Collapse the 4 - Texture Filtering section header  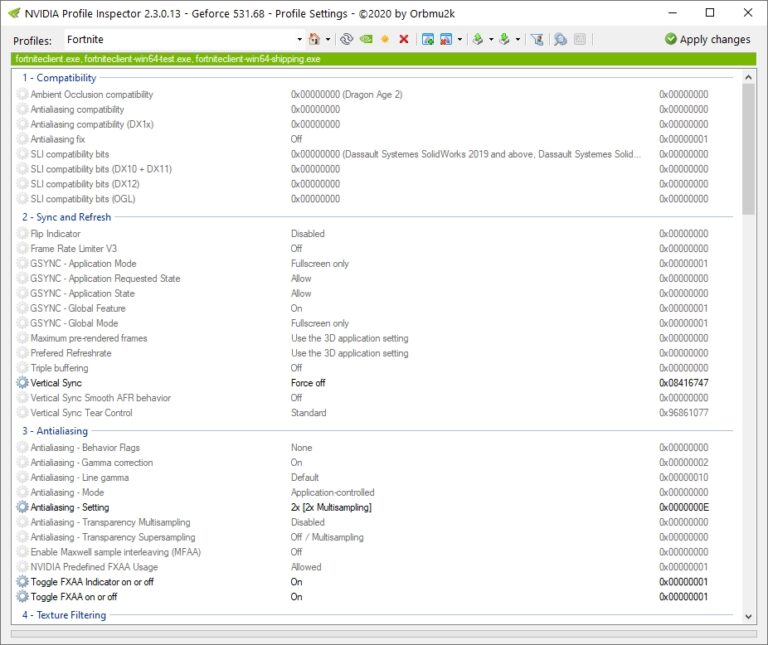(64, 615)
